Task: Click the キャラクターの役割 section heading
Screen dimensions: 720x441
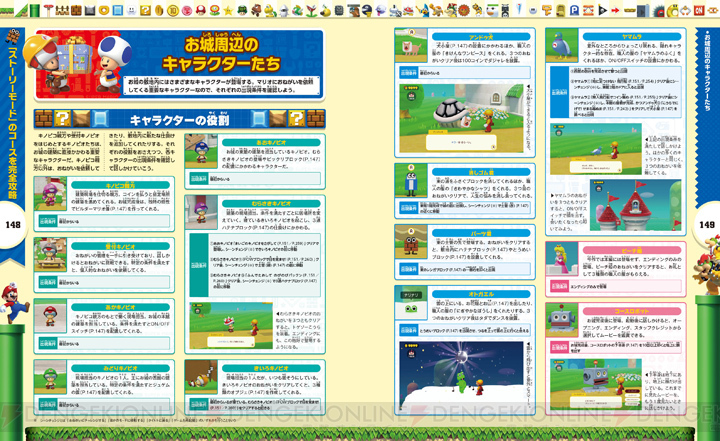Action: pyautogui.click(x=180, y=120)
